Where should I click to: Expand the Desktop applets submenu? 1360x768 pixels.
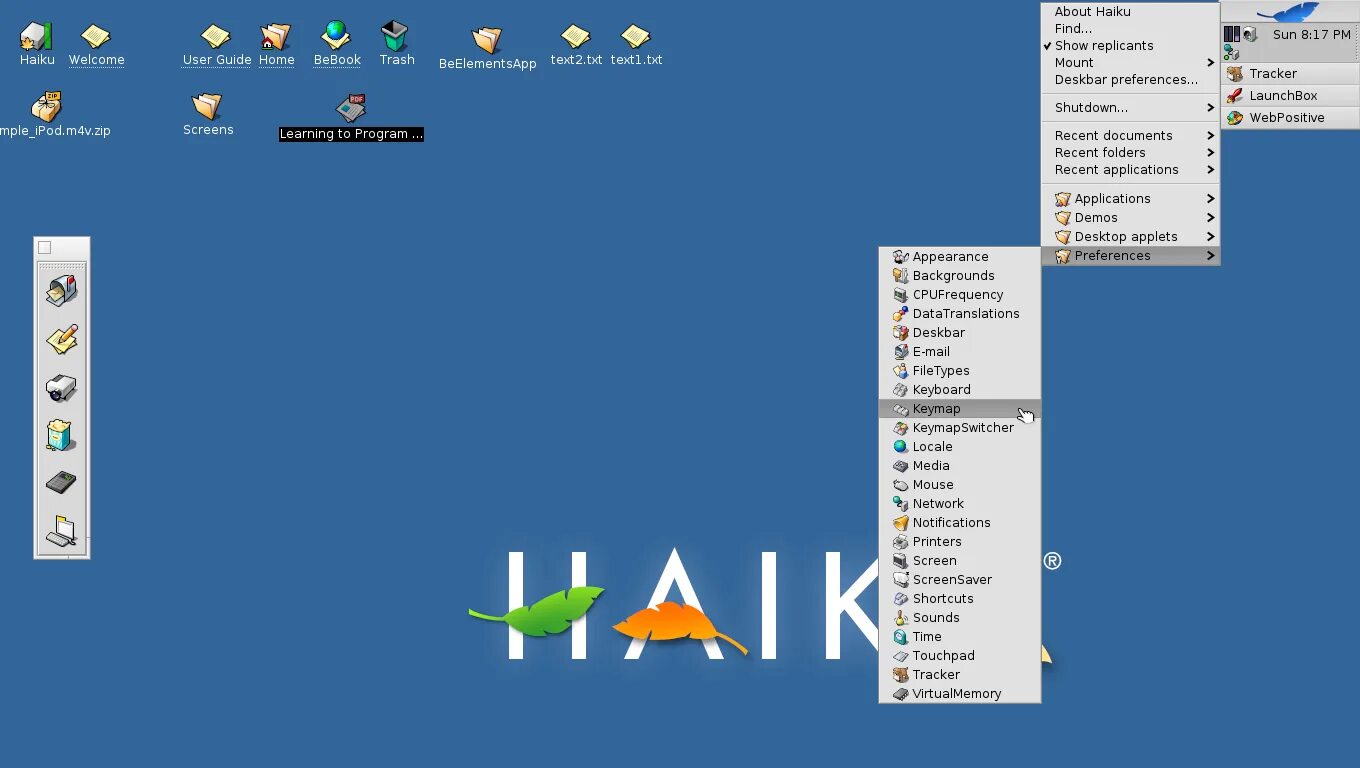pos(1130,237)
